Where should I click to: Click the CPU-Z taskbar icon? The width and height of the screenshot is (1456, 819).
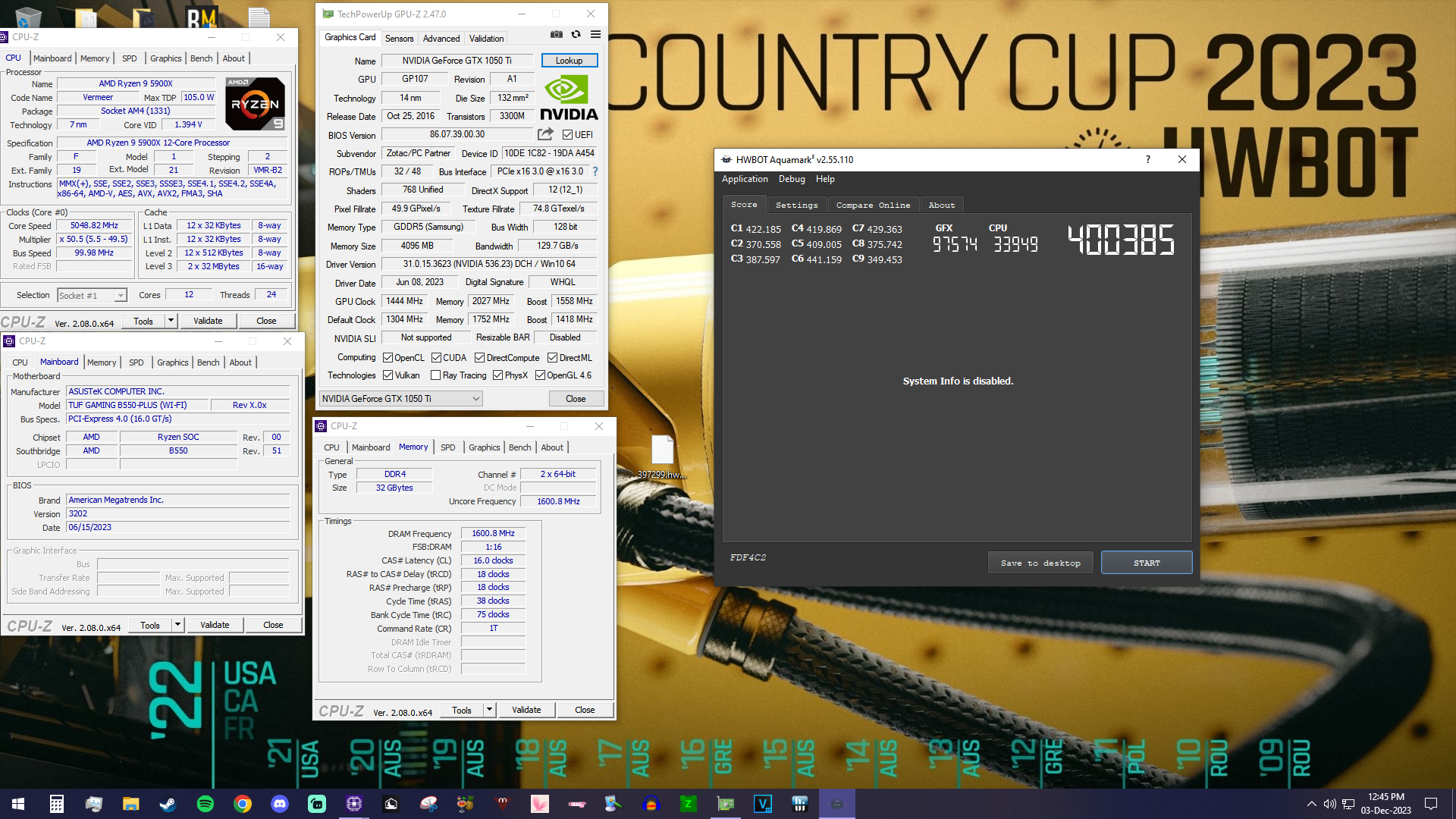tap(354, 804)
